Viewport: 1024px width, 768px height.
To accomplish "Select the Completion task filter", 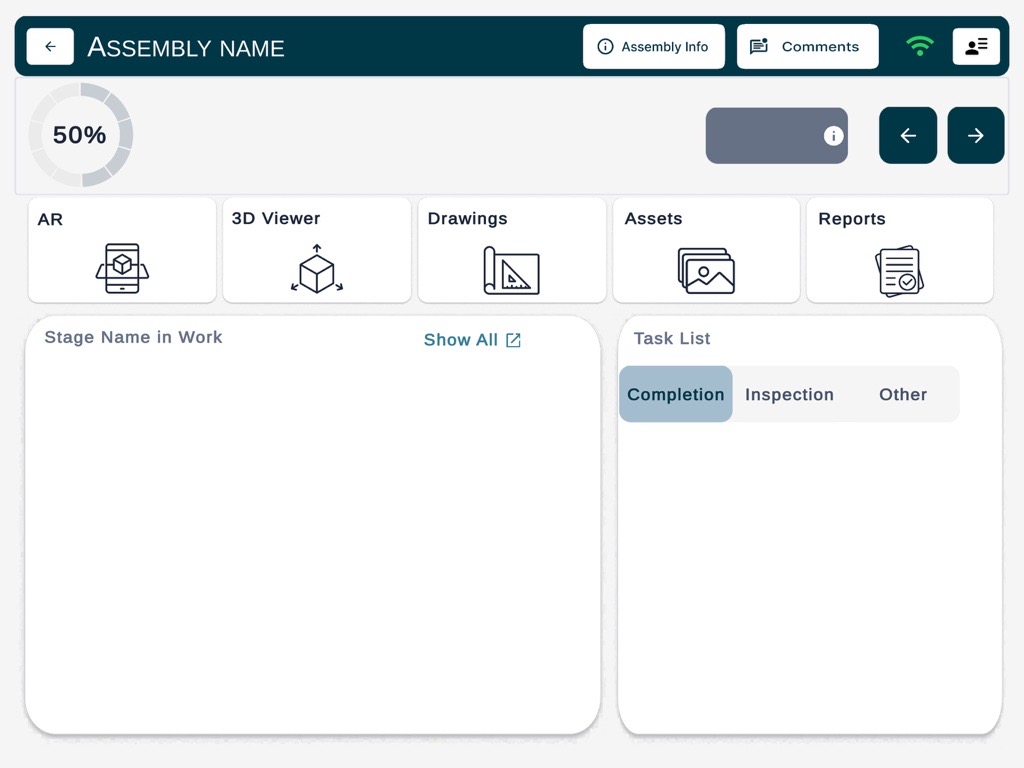I will coord(676,394).
